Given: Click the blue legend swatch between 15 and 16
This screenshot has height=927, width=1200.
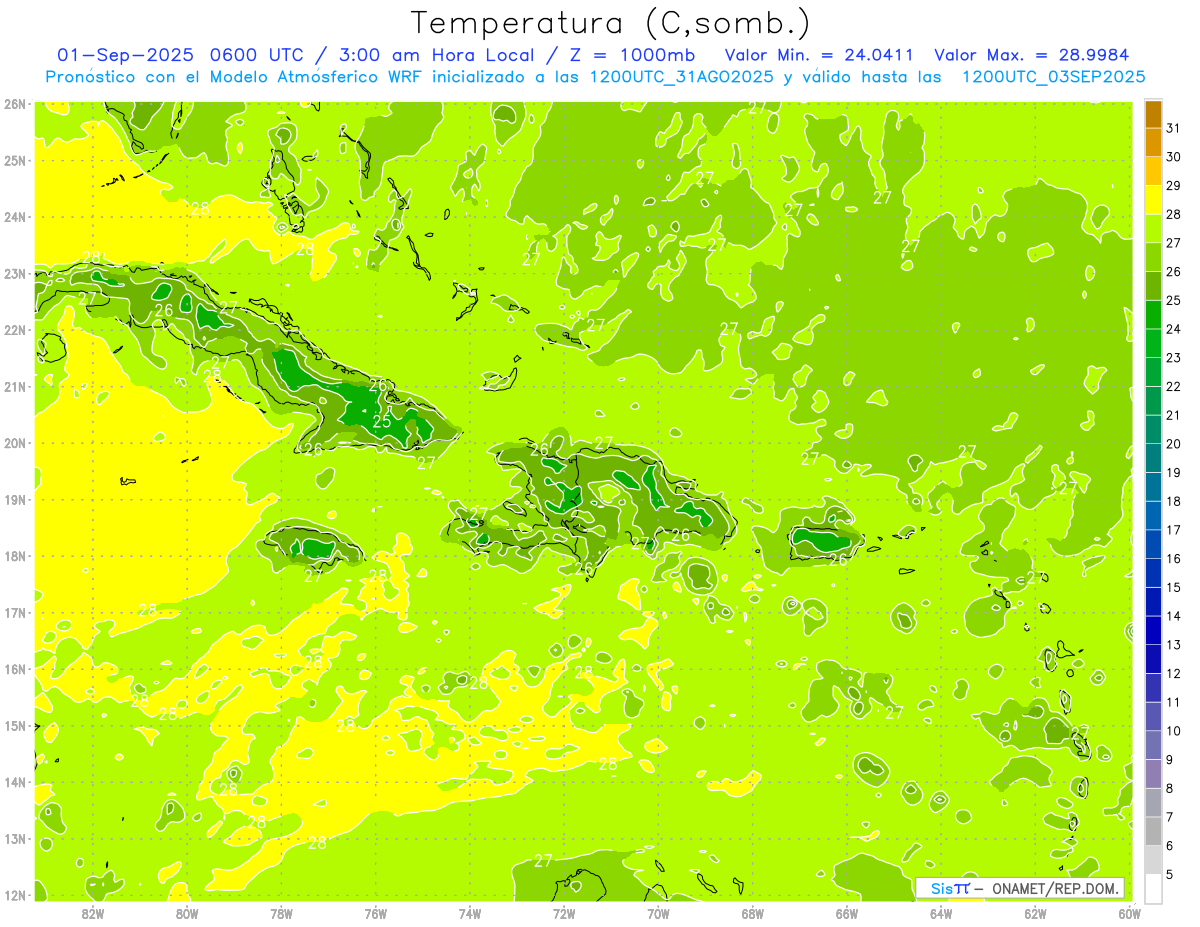Looking at the screenshot, I should (1154, 573).
